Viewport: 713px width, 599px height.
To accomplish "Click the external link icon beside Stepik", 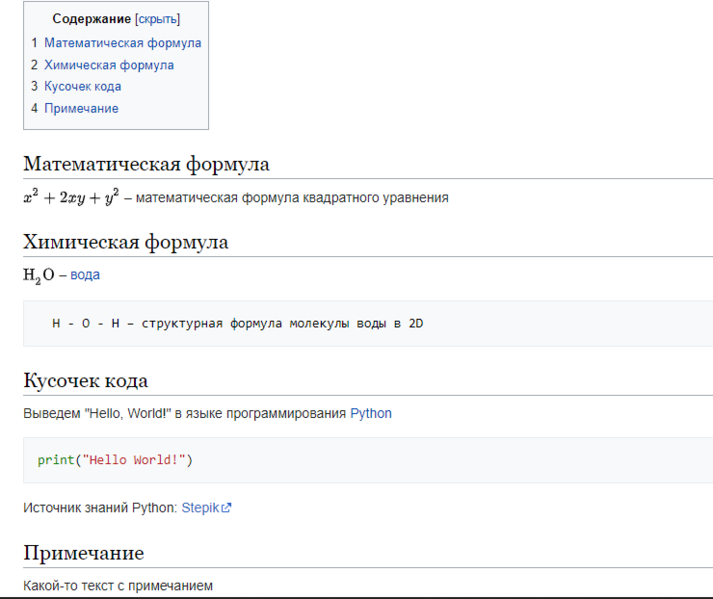I will click(x=227, y=508).
